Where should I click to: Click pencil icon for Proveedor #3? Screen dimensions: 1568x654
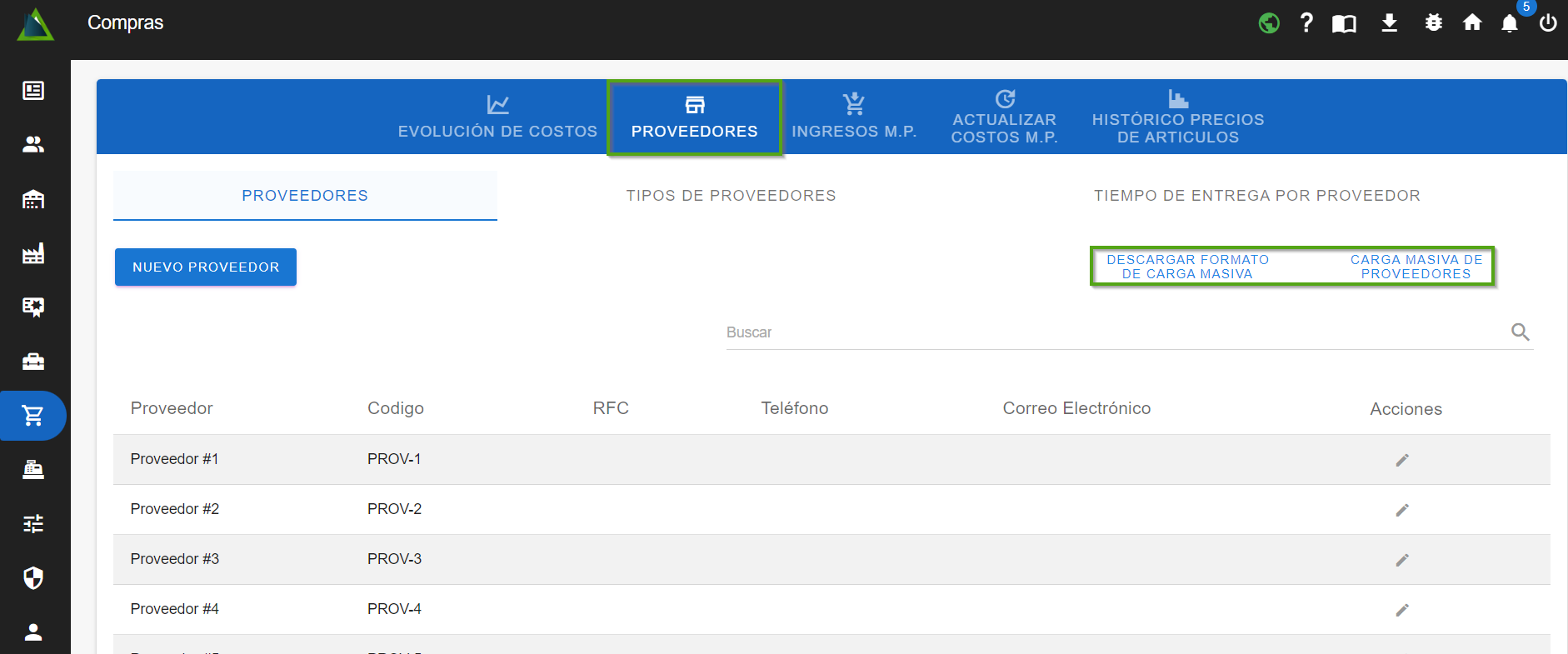pyautogui.click(x=1402, y=560)
